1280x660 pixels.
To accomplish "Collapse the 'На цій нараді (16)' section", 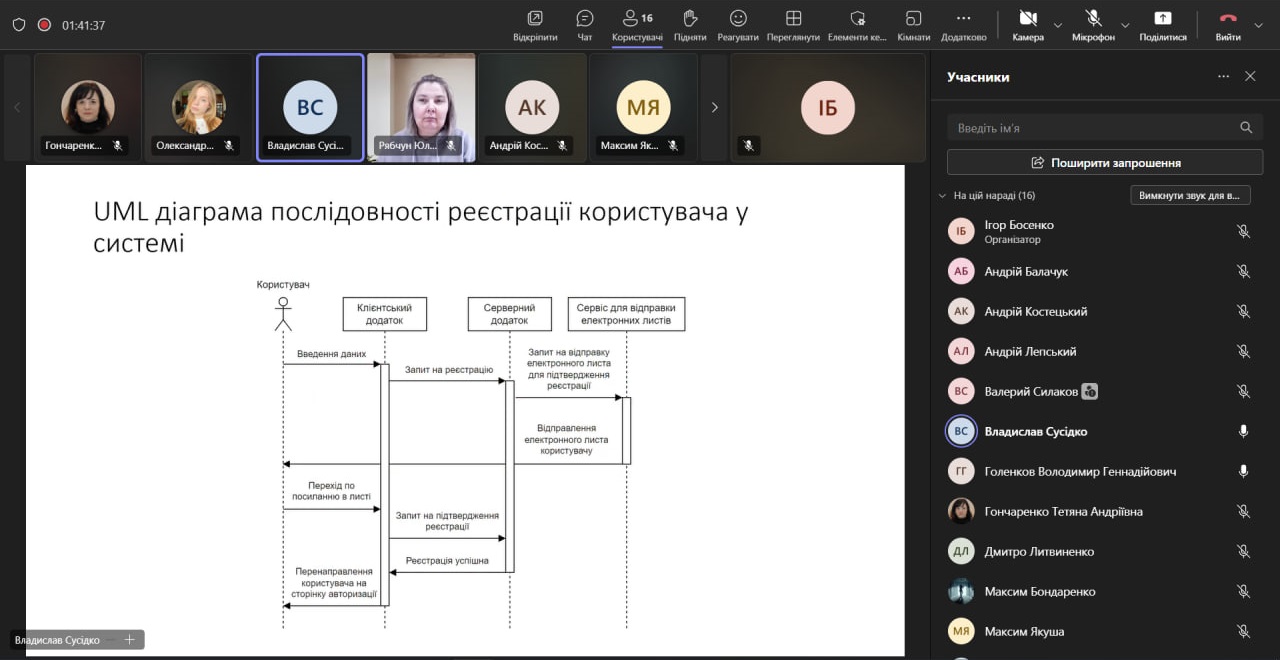I will coord(942,196).
